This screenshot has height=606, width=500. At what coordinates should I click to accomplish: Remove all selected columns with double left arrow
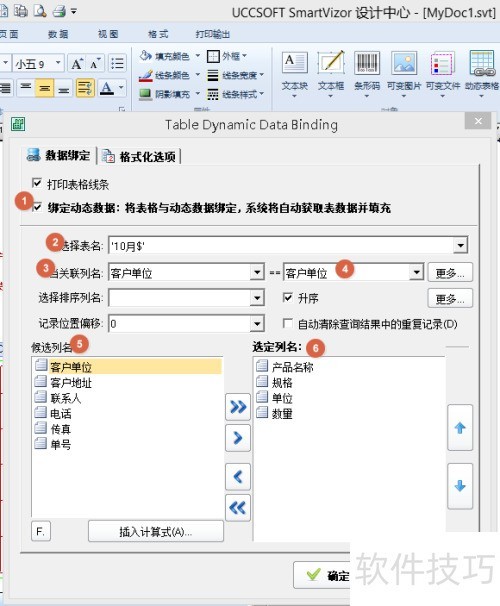click(x=238, y=507)
